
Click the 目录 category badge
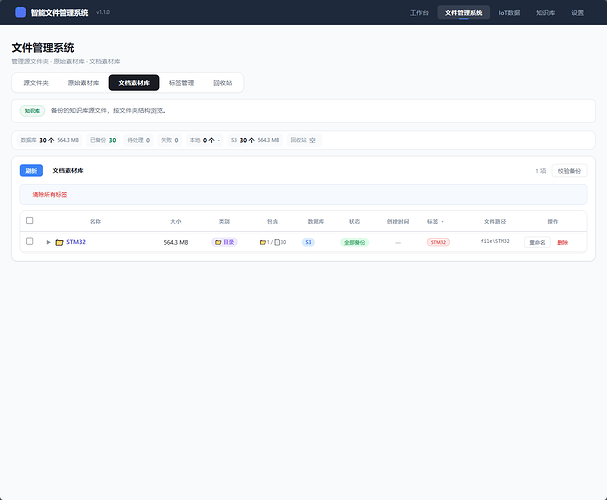[225, 242]
